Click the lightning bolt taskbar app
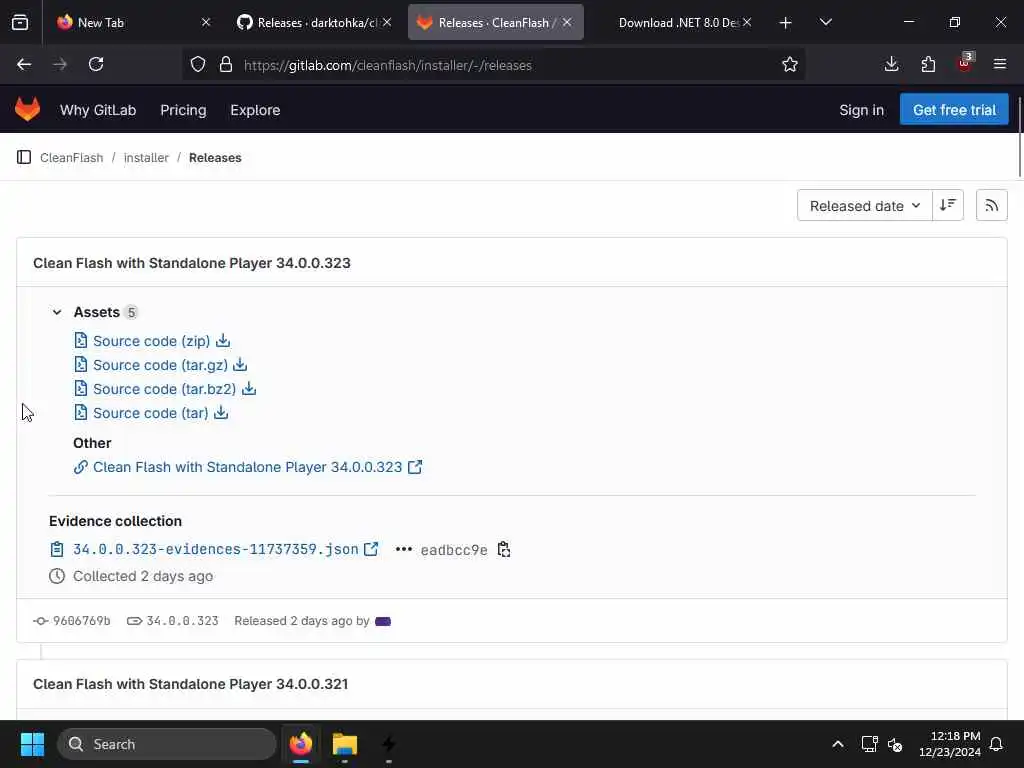Image resolution: width=1024 pixels, height=768 pixels. 389,744
